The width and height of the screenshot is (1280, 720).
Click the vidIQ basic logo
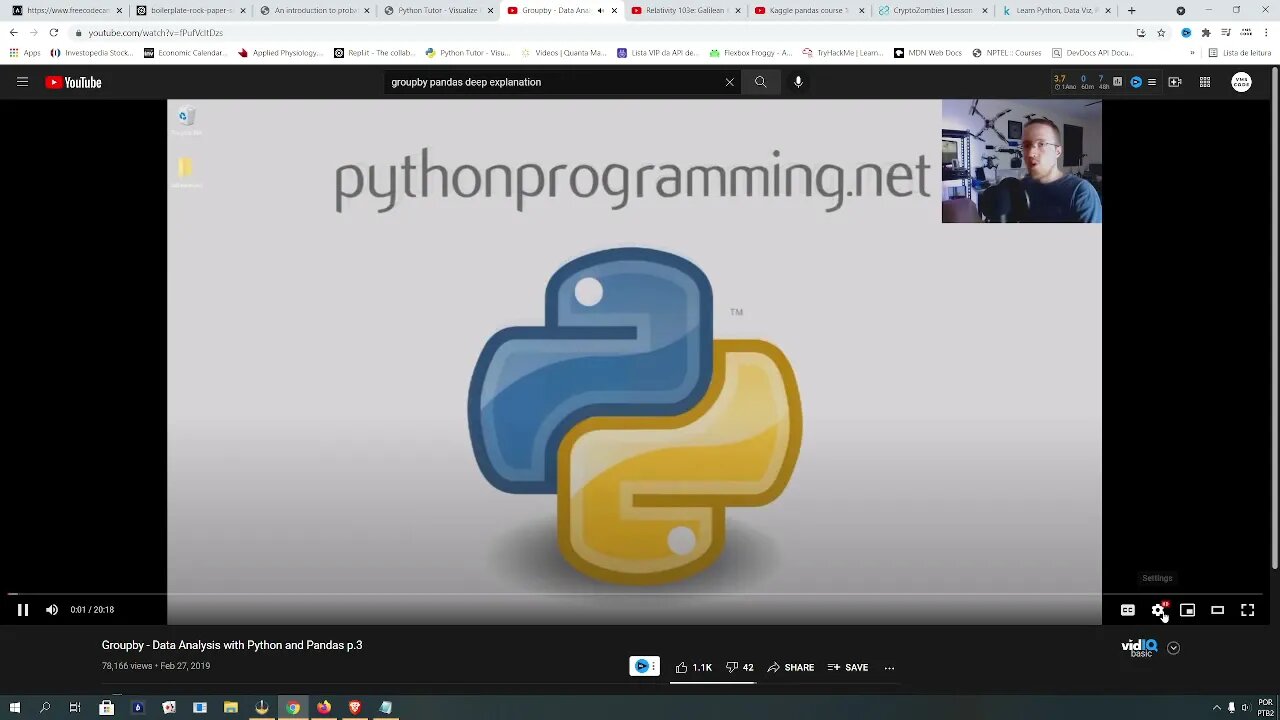(1139, 648)
